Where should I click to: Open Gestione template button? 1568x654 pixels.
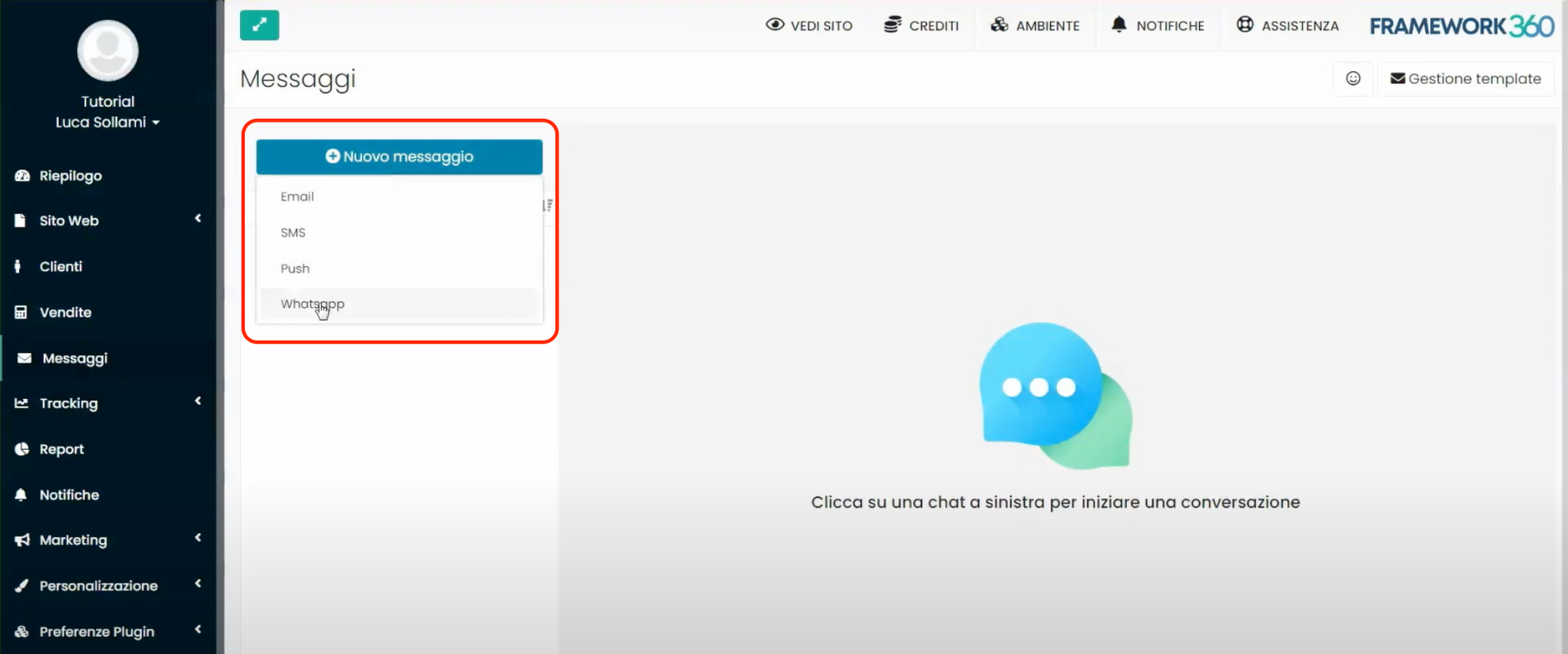point(1465,79)
